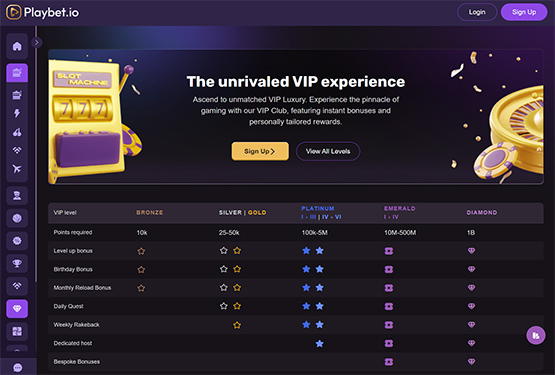Open the trophy tournaments sidebar icon
555x375 pixels.
coord(17,263)
